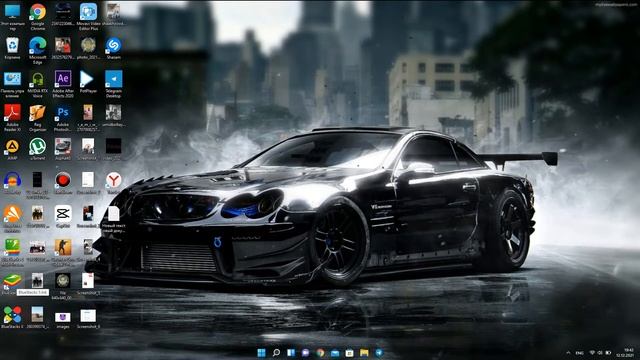Open the BlueStacks X desktop shortcut
The height and width of the screenshot is (360, 640).
click(x=12, y=315)
